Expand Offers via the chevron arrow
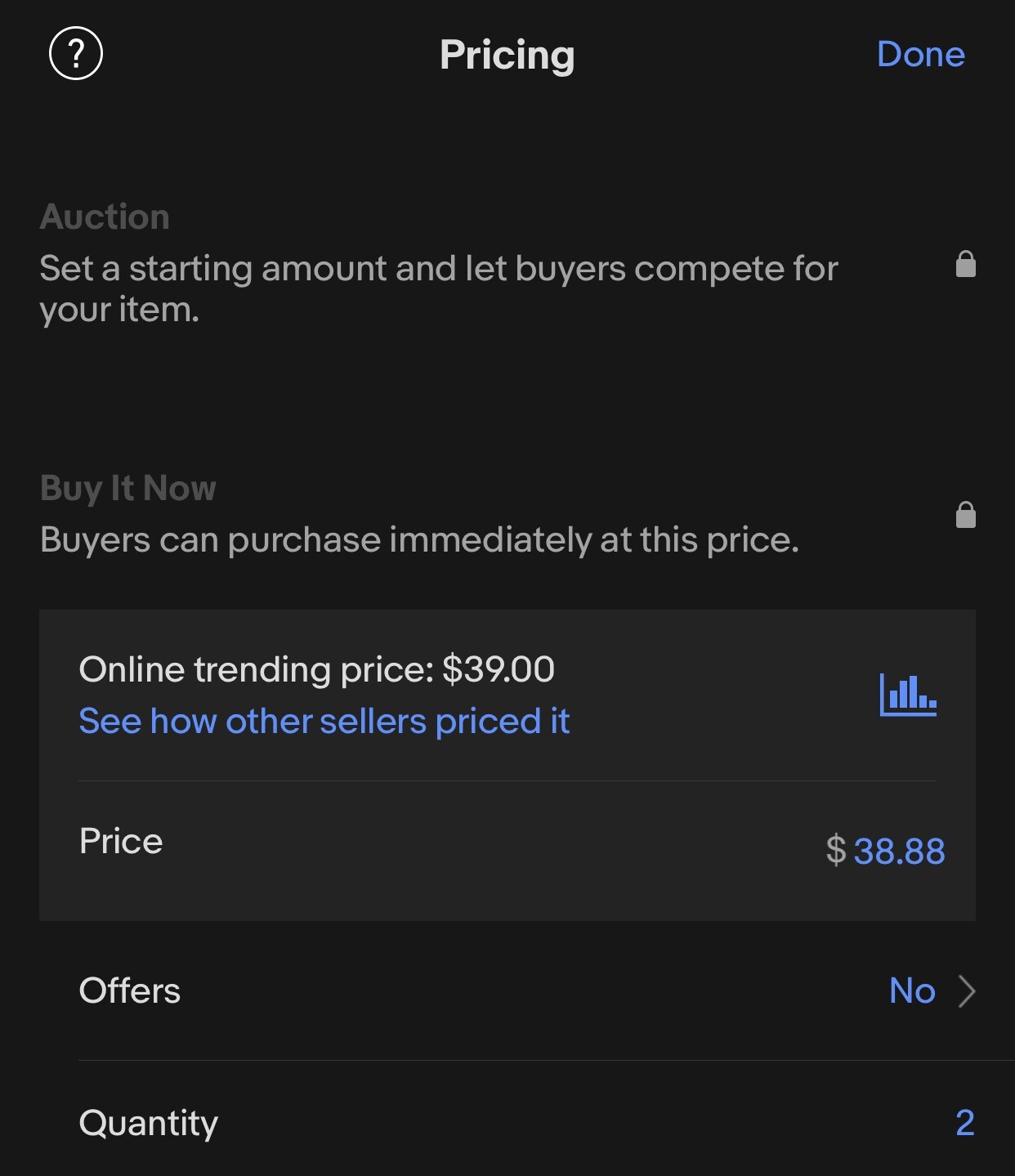The image size is (1015, 1176). [x=967, y=990]
